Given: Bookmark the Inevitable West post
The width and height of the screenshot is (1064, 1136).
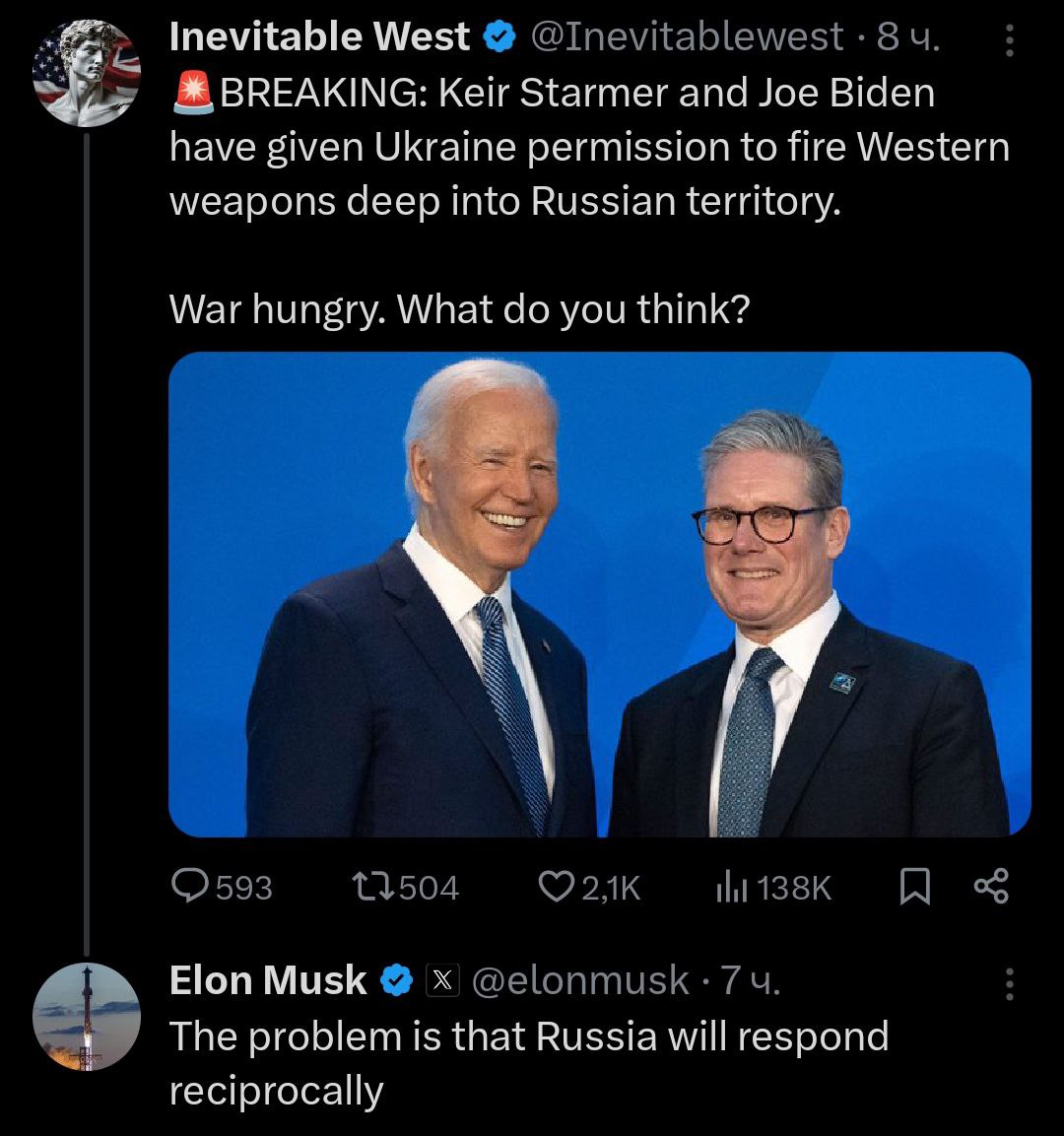Looking at the screenshot, I should 915,888.
